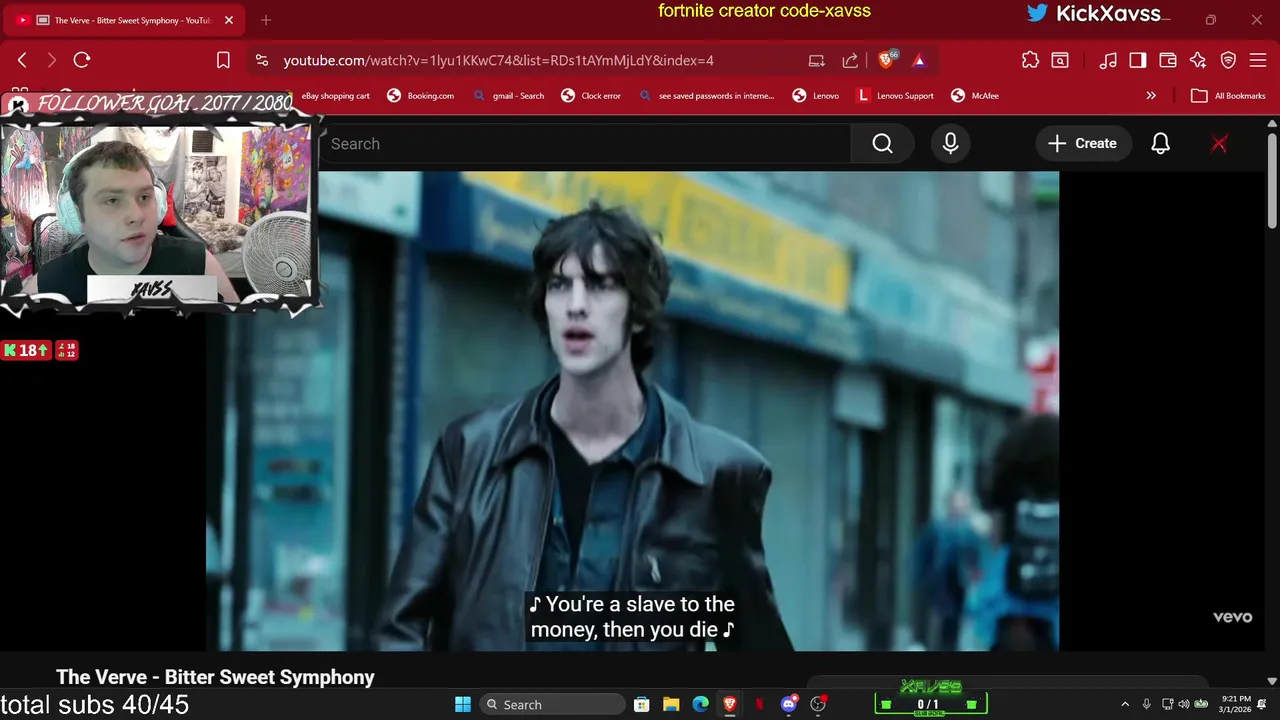Click the vevo logo on video
This screenshot has height=720, width=1280.
pos(1232,617)
